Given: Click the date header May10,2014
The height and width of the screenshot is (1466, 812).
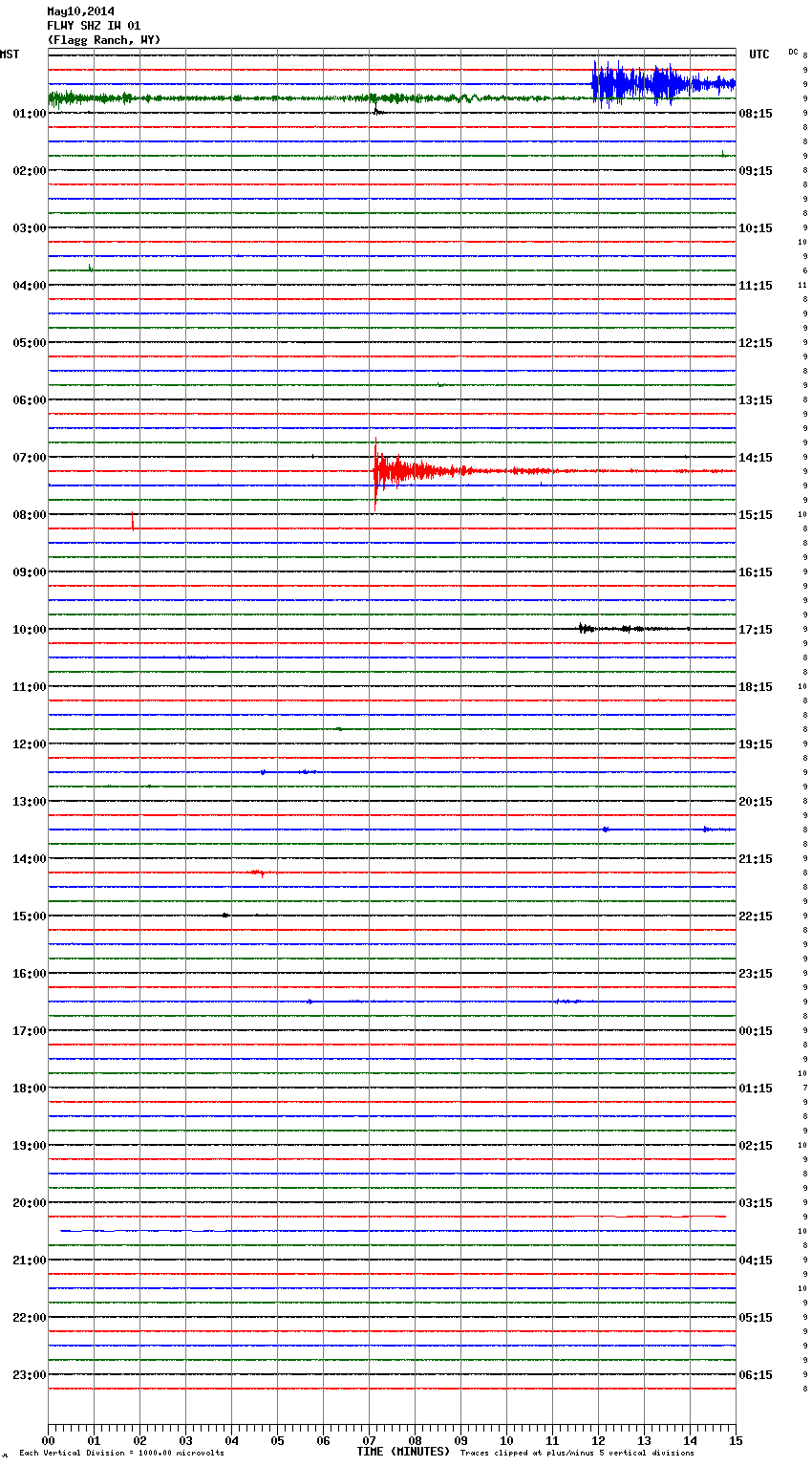Looking at the screenshot, I should coord(80,11).
